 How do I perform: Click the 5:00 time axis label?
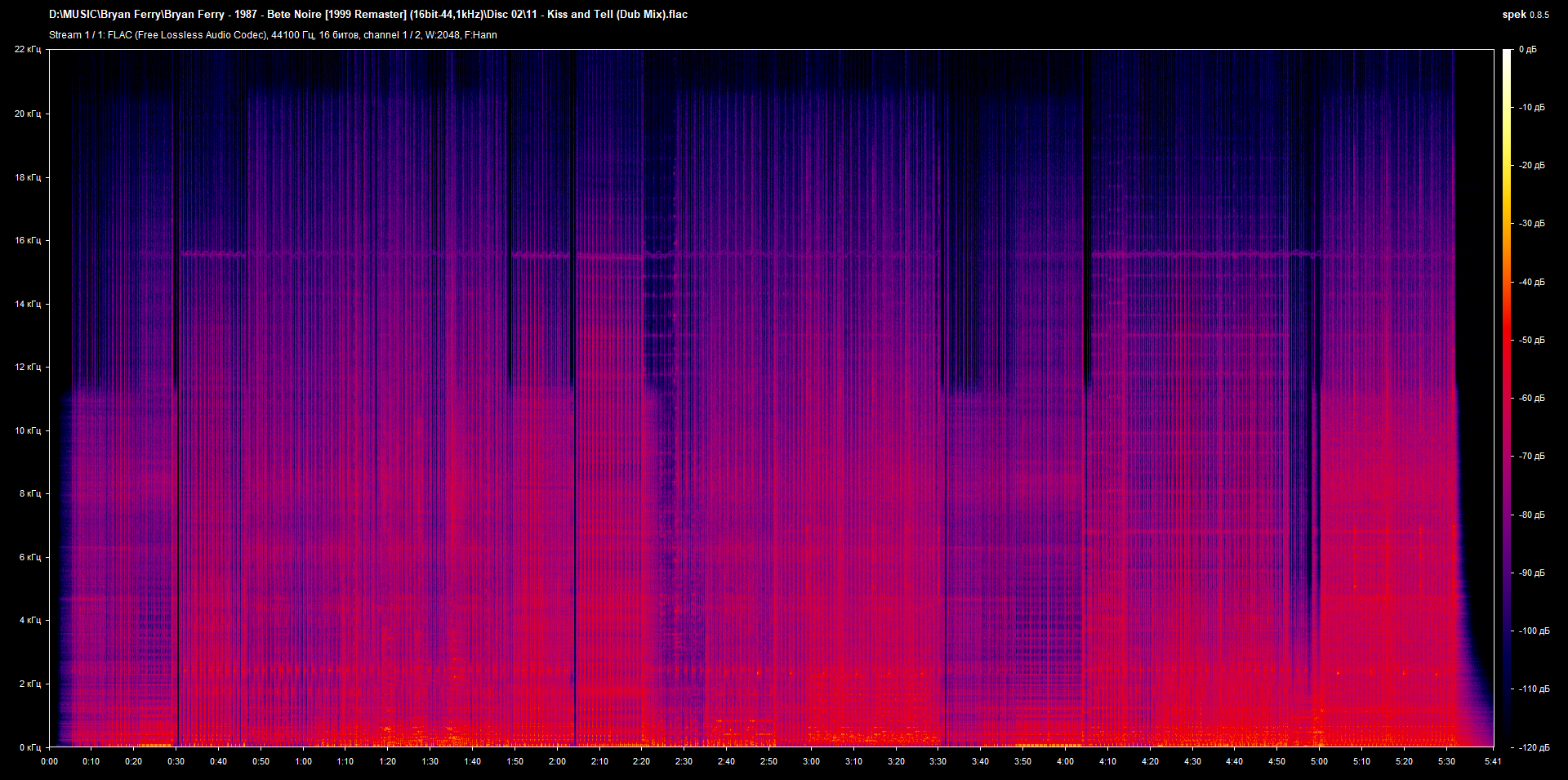pos(1319,761)
